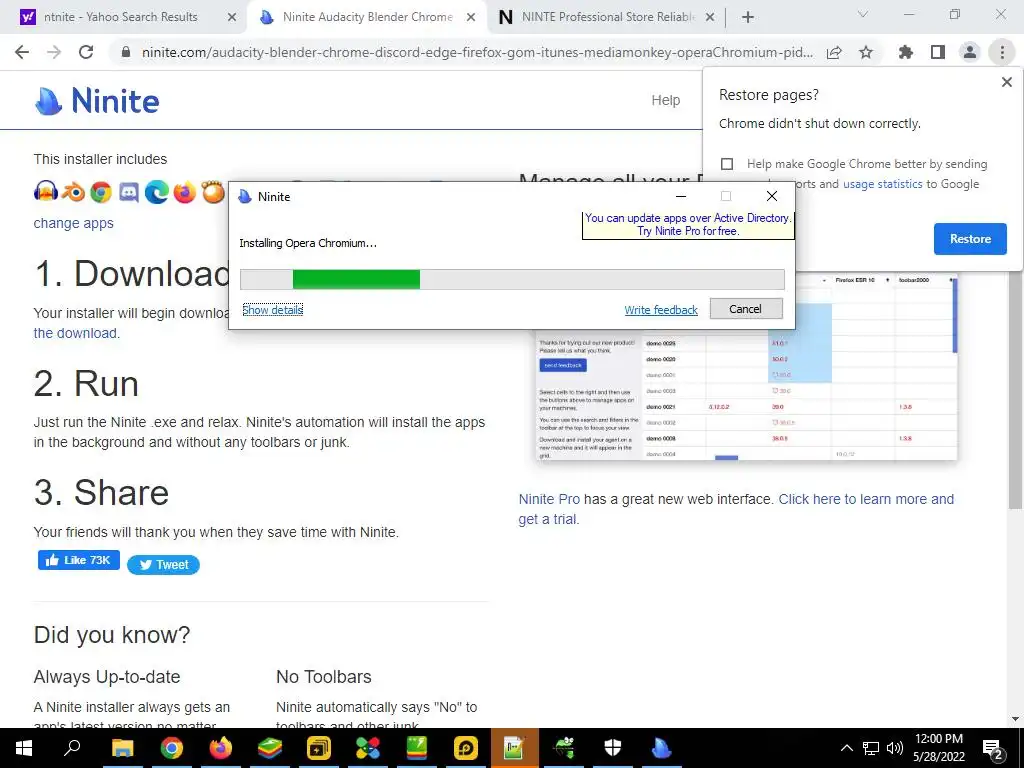Click the Restore button in the Chrome popup
The height and width of the screenshot is (768, 1024).
click(x=970, y=239)
